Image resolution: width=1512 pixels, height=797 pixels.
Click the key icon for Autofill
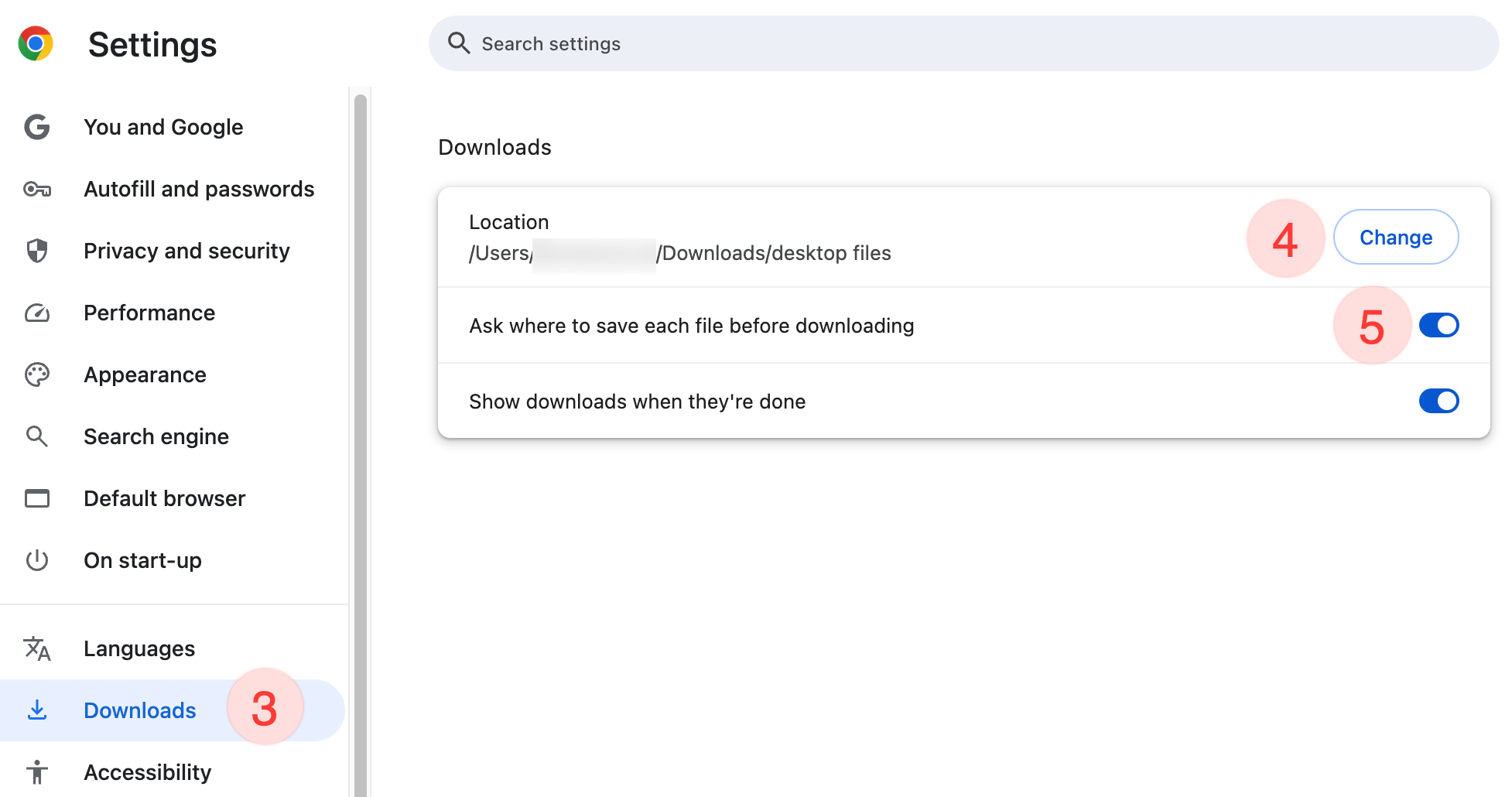click(x=37, y=189)
